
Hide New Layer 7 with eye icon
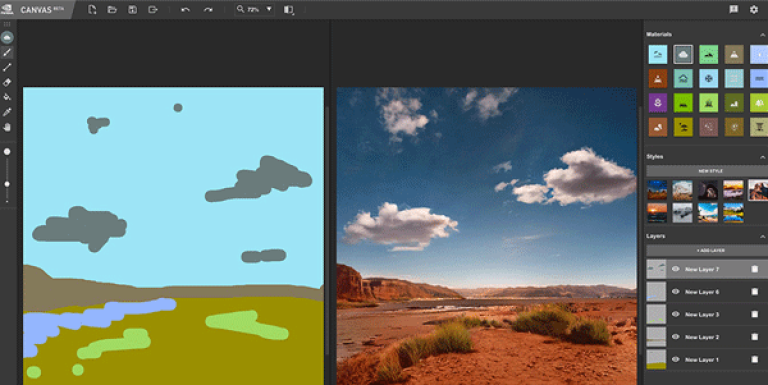[675, 269]
